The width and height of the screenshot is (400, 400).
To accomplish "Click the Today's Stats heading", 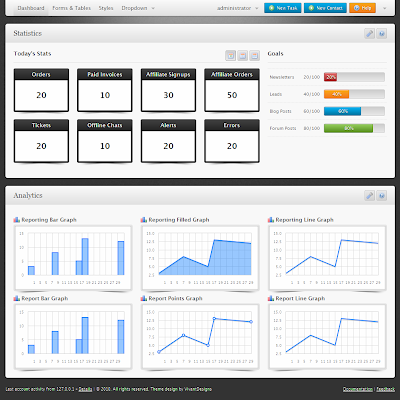I will (x=32, y=54).
